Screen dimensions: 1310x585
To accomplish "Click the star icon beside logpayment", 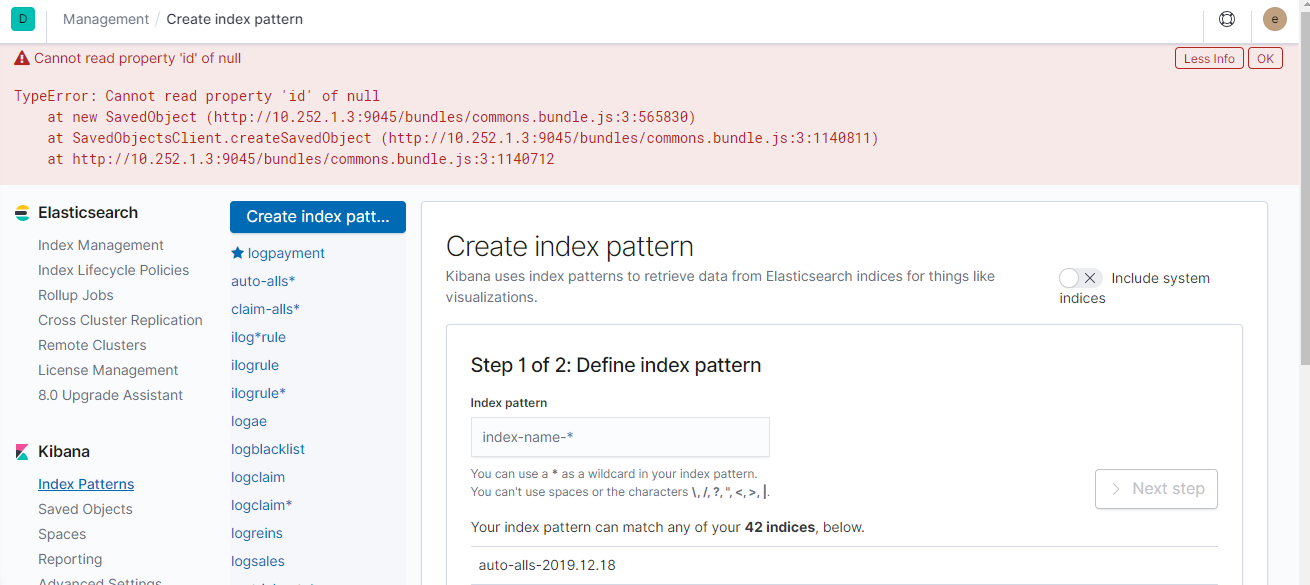I will [238, 253].
